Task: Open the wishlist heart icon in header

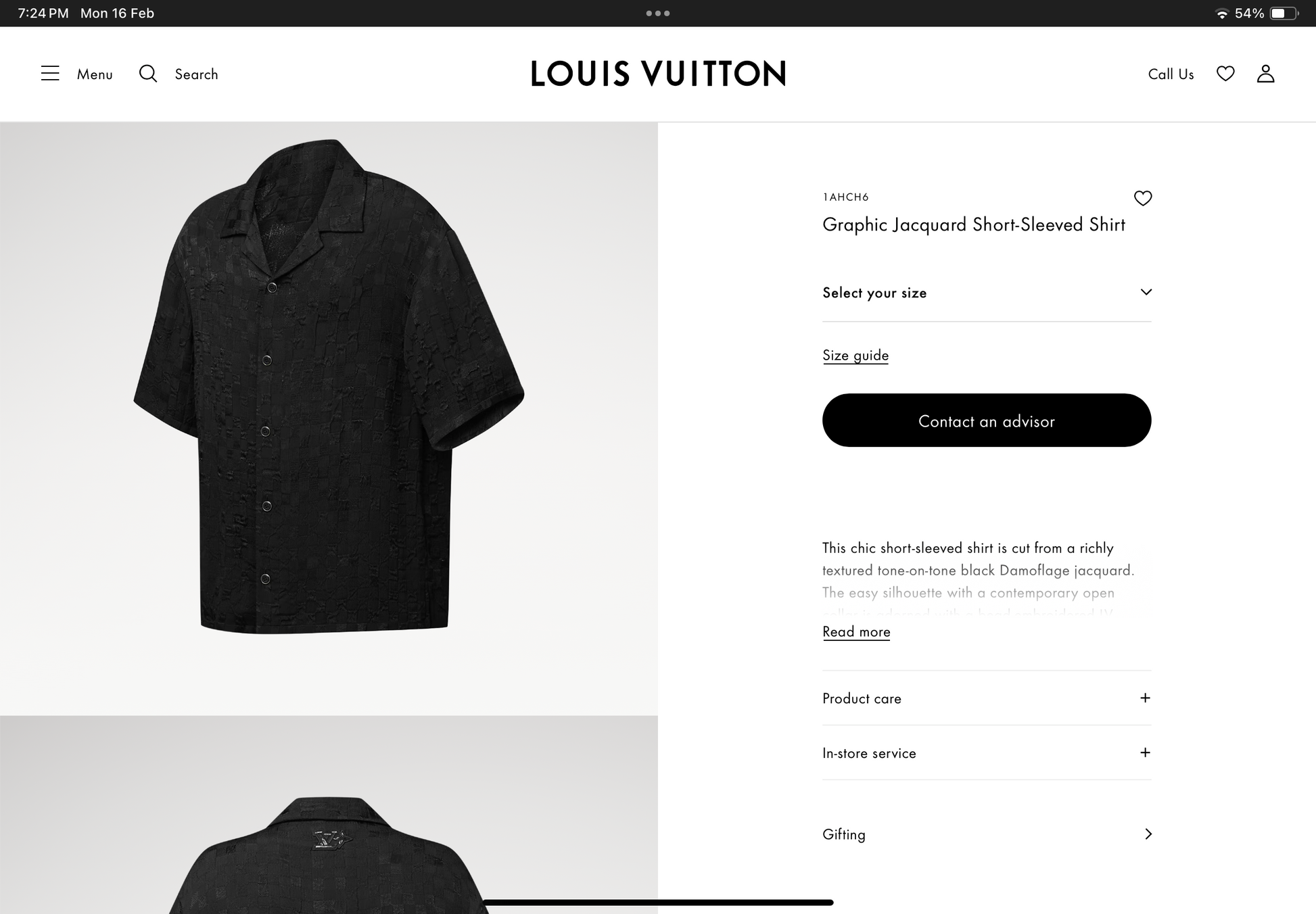Action: coord(1225,74)
